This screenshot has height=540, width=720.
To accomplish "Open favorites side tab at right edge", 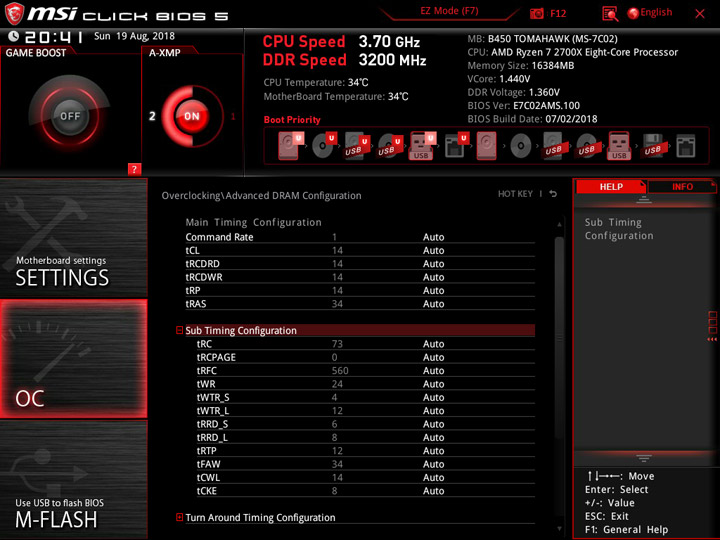I will point(713,326).
